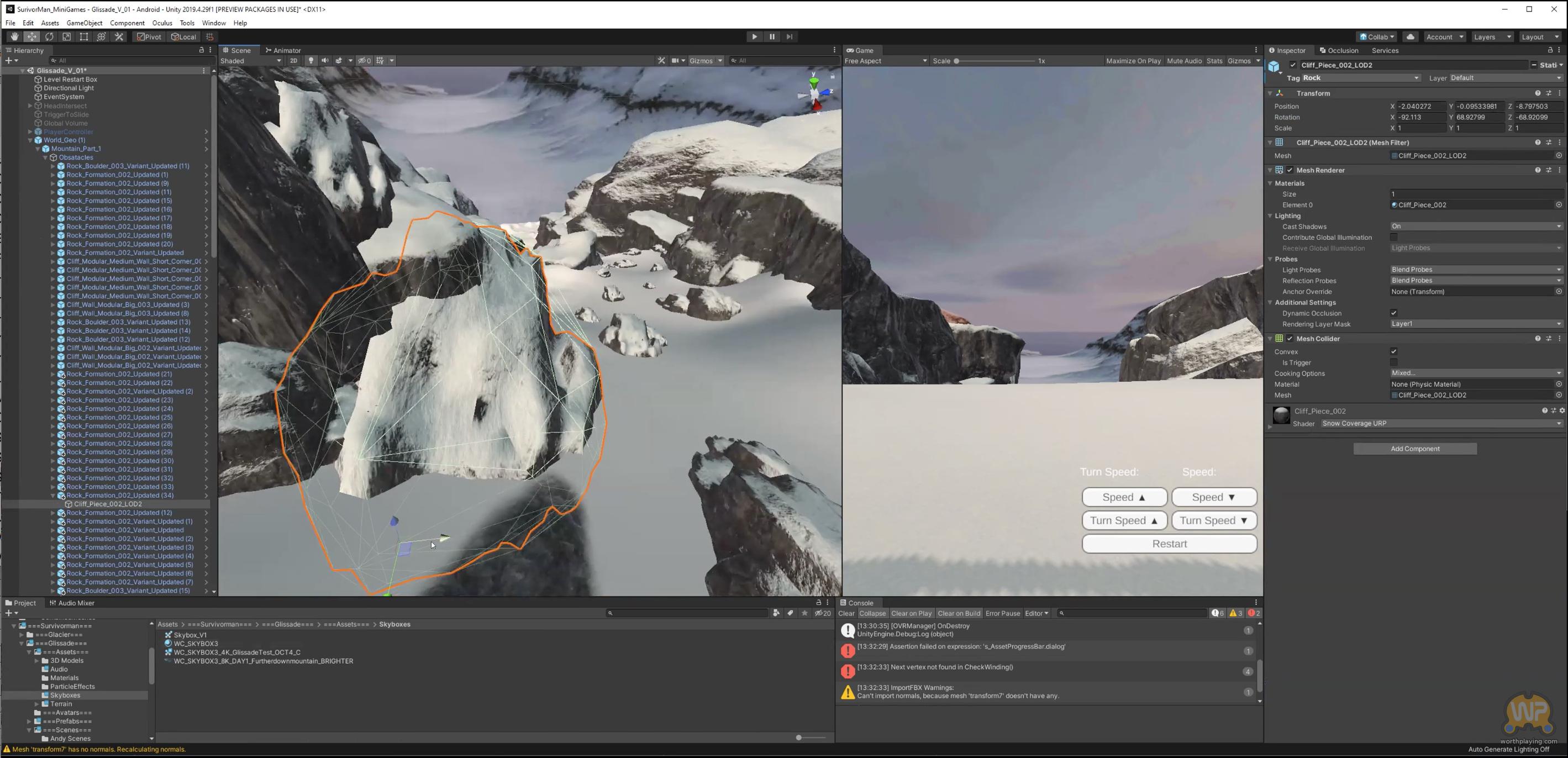1568x758 pixels.
Task: Select the Hand tool
Action: [14, 36]
